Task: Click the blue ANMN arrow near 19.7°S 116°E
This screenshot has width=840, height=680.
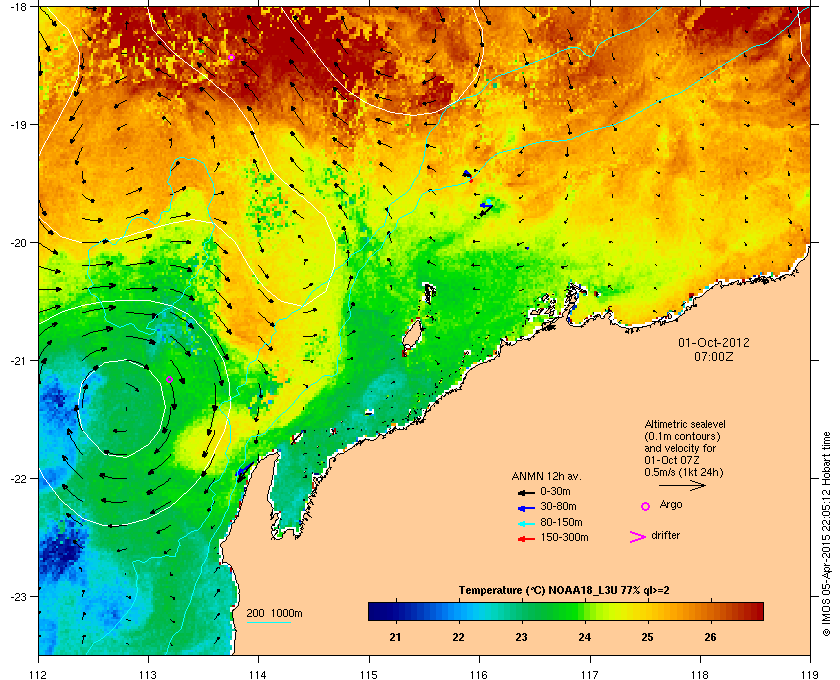Action: (x=486, y=205)
